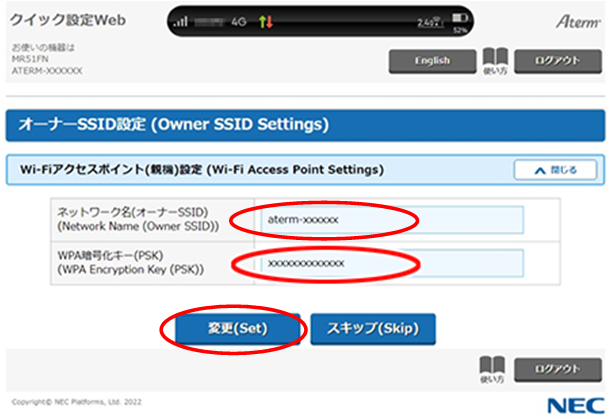Click the NEC logo

pyautogui.click(x=576, y=406)
